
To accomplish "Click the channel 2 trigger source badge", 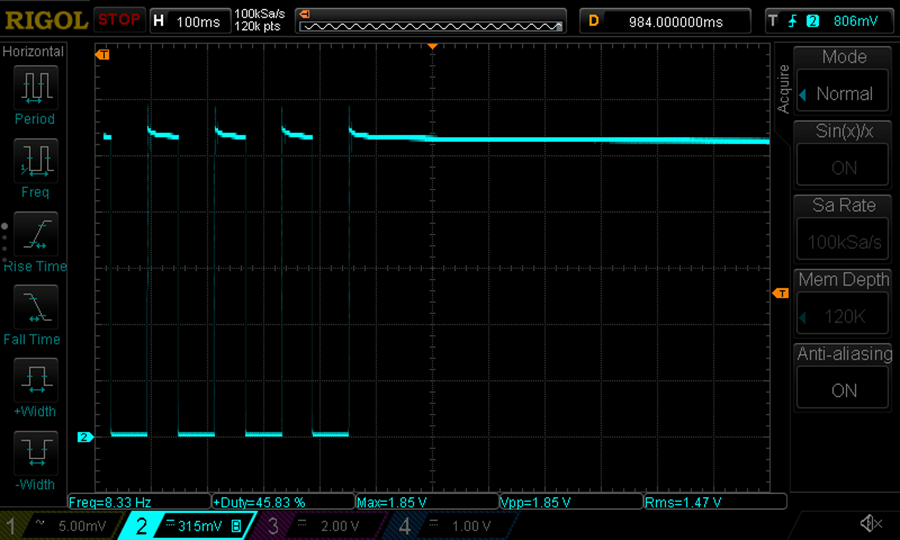I will [x=812, y=21].
